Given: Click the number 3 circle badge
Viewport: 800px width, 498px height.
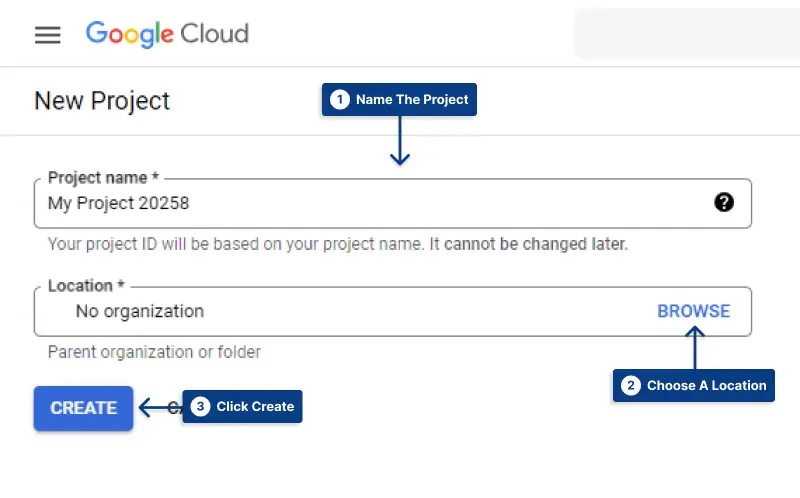Looking at the screenshot, I should tap(200, 407).
